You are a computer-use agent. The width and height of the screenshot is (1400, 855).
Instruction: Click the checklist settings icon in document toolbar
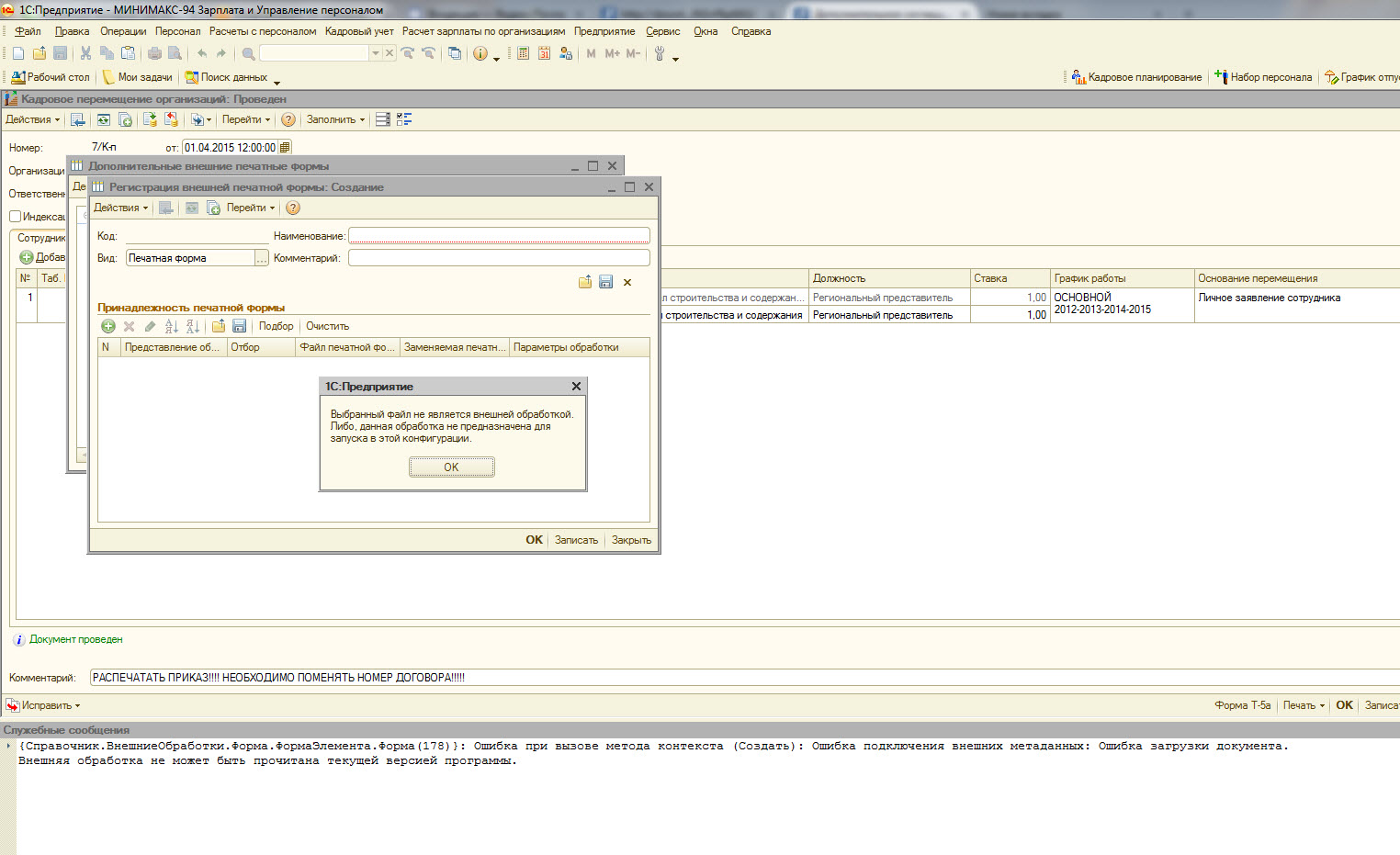coord(404,119)
